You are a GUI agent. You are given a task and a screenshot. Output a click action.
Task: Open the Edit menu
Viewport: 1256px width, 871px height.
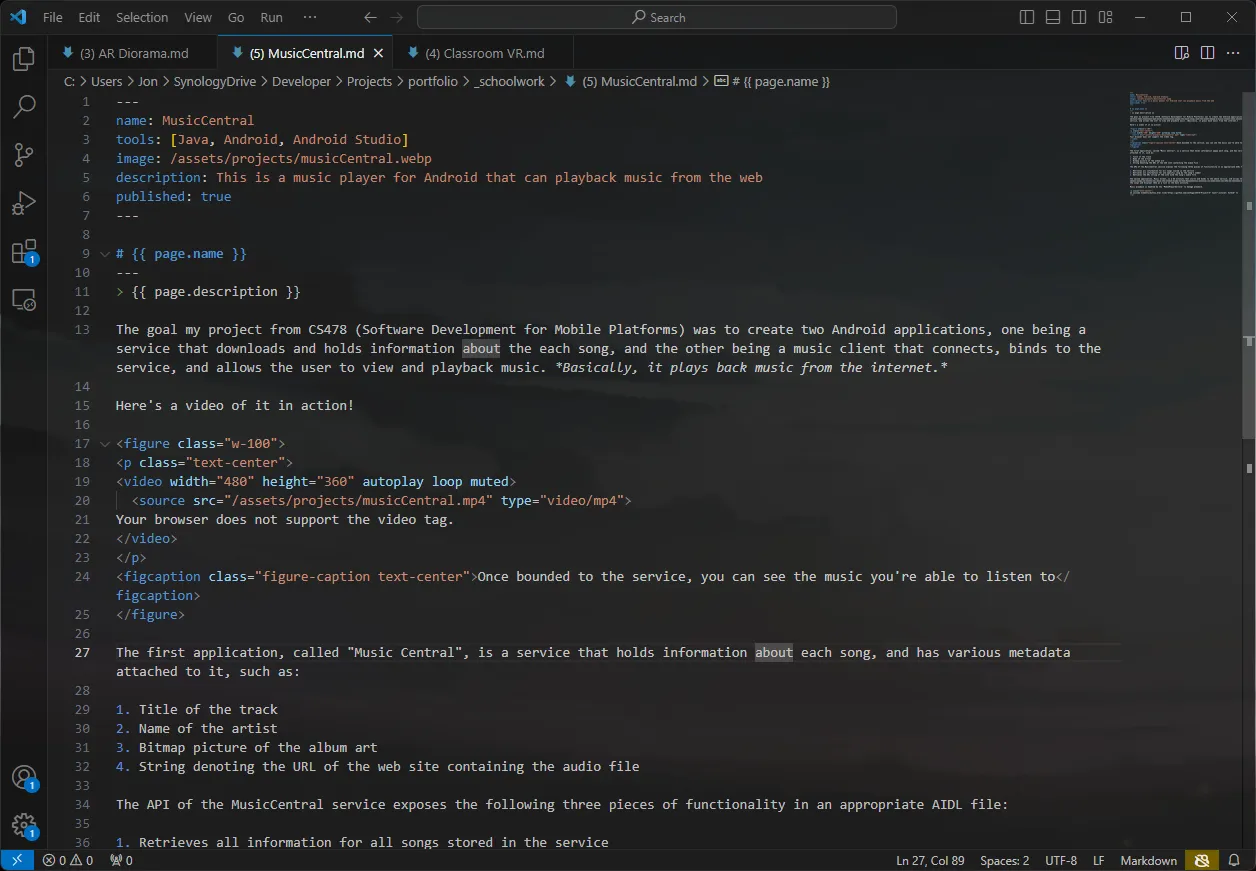89,17
